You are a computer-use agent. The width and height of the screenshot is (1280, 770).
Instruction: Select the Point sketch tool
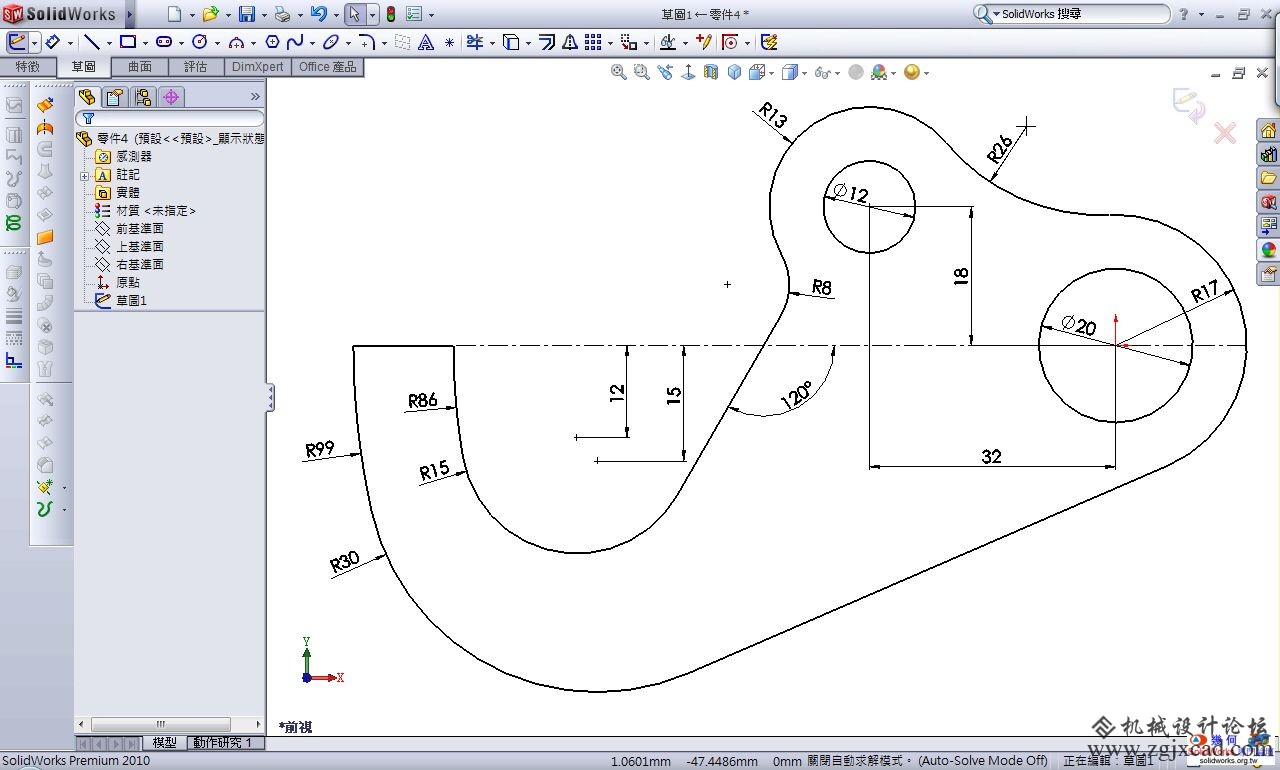[449, 42]
